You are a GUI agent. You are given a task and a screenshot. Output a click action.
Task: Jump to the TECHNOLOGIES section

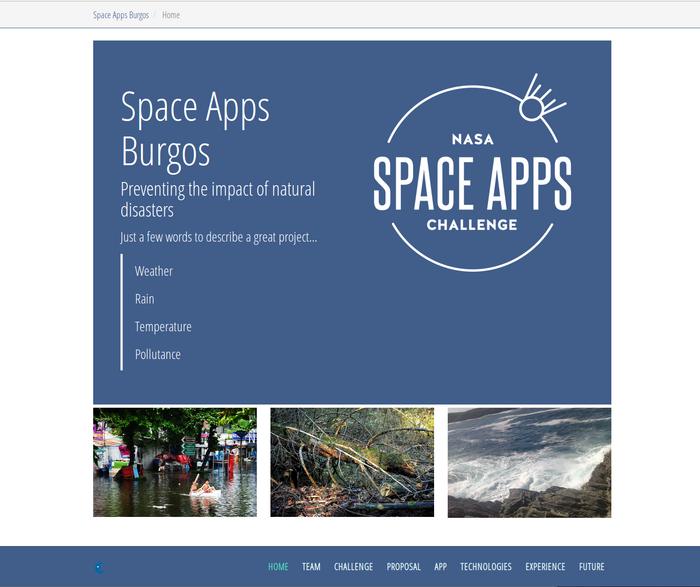point(485,567)
